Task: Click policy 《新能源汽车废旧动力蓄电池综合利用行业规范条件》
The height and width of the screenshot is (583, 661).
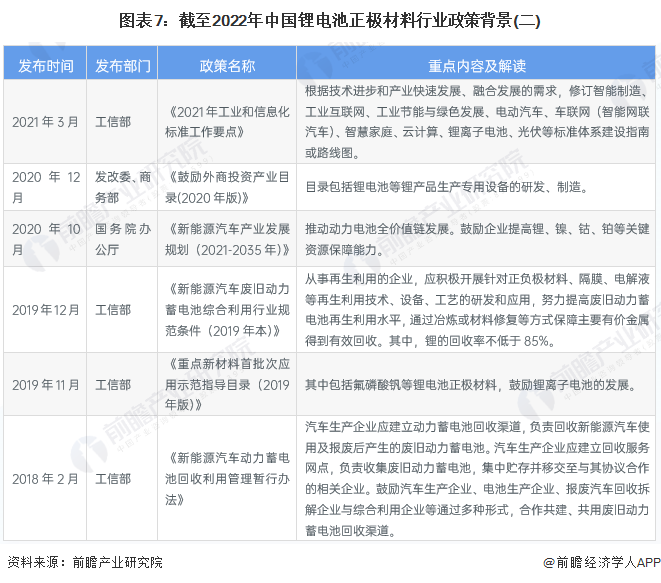Action: pyautogui.click(x=227, y=310)
